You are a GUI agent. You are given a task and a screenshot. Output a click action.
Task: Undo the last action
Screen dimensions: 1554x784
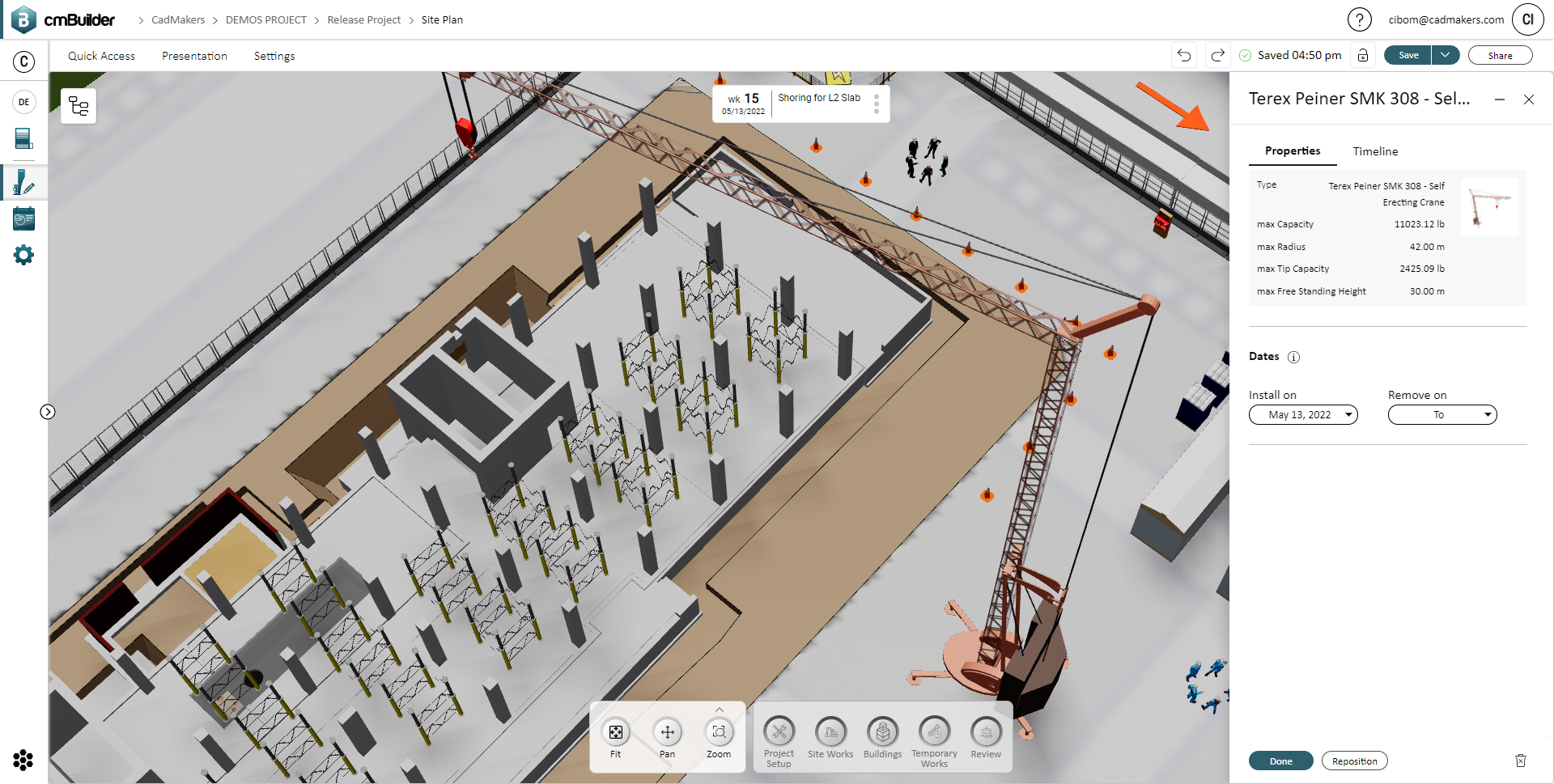pyautogui.click(x=1184, y=55)
